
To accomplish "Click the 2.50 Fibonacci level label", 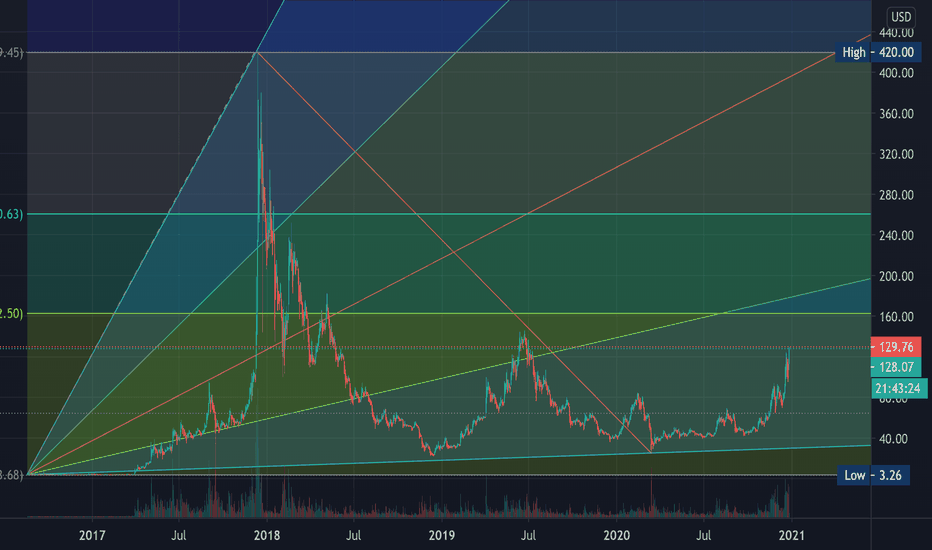I will (x=11, y=313).
